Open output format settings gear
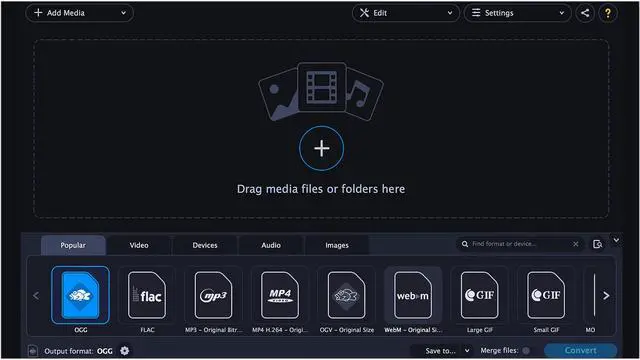 [124, 351]
